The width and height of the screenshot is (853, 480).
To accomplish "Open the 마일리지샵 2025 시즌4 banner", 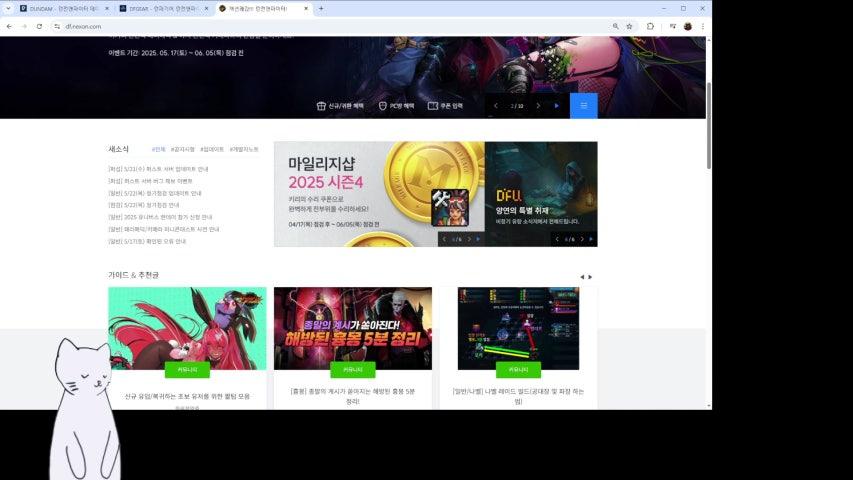I will tap(379, 194).
